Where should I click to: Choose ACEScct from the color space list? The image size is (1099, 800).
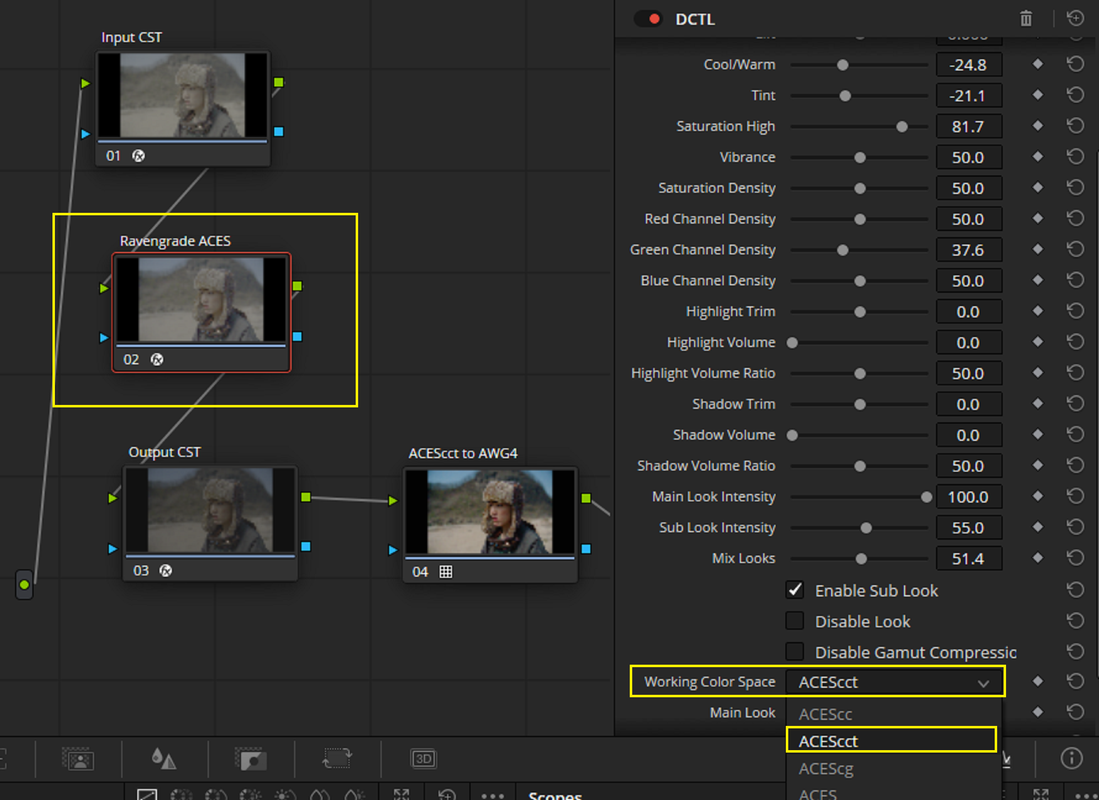pos(892,741)
